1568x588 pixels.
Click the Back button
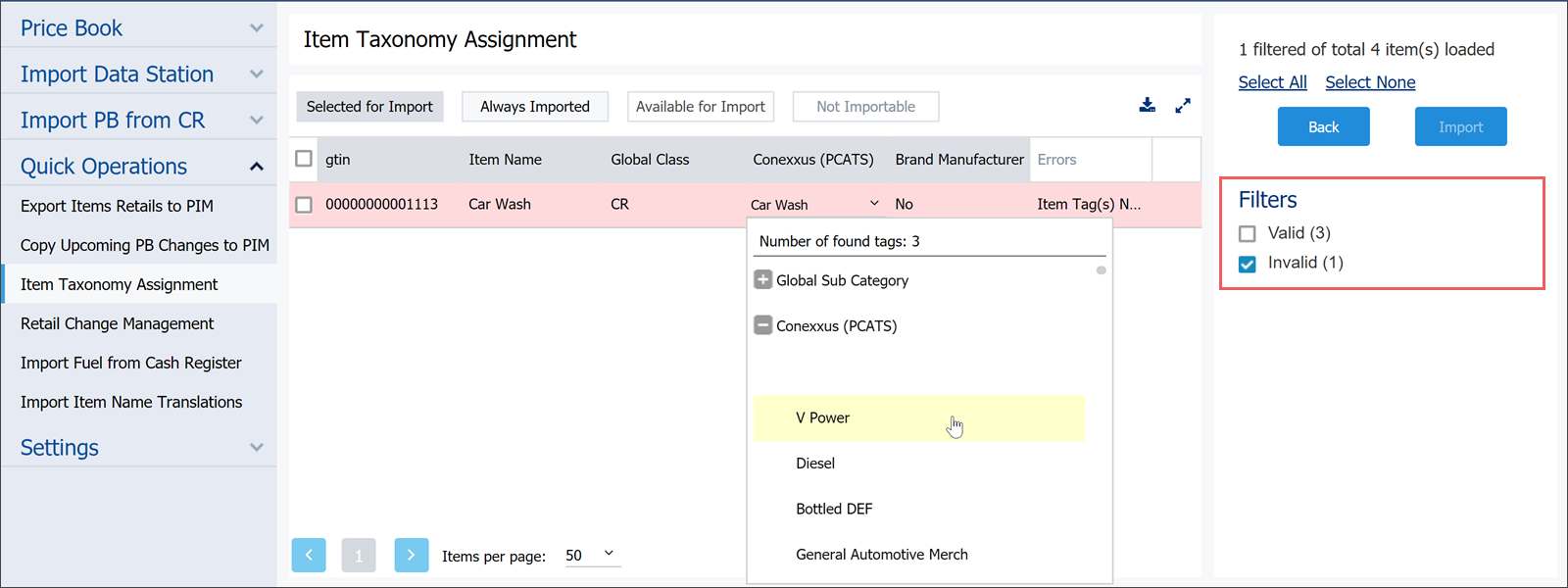point(1323,126)
